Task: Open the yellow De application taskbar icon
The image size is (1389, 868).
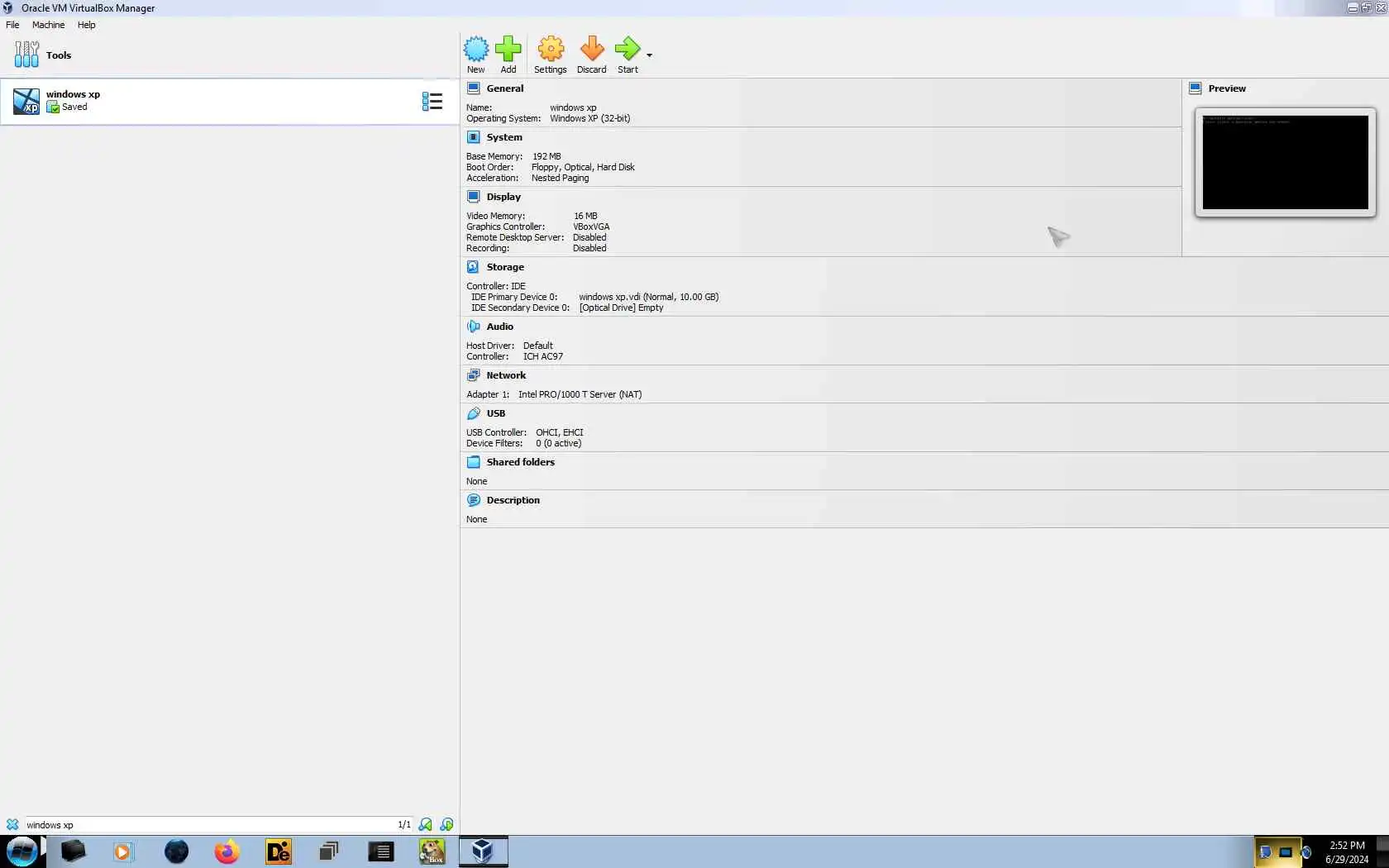Action: pos(279,851)
